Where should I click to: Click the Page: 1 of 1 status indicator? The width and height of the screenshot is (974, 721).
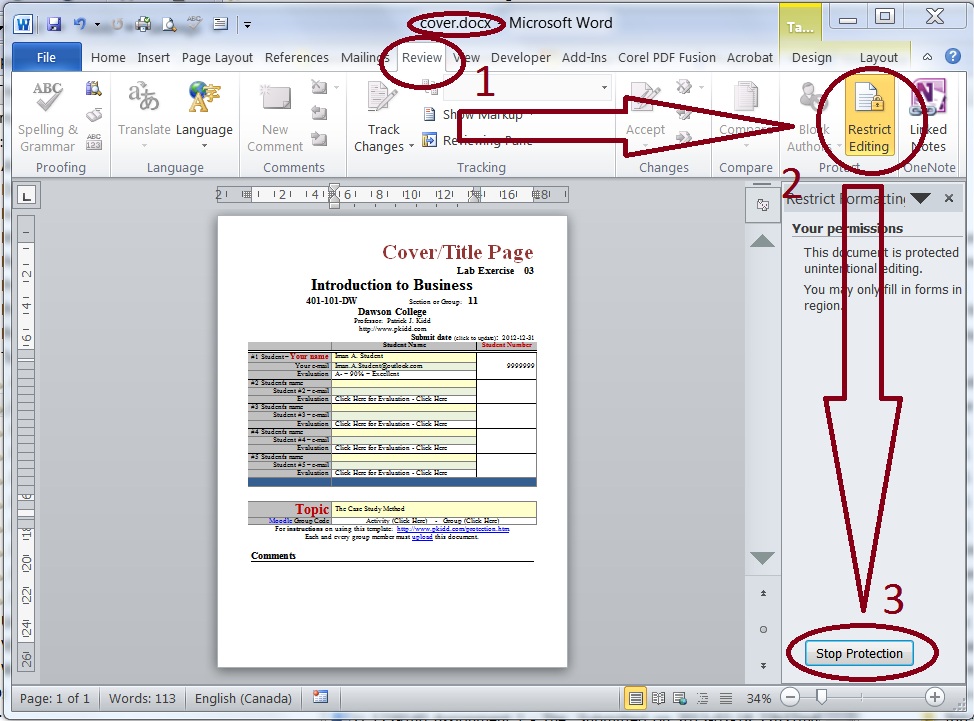(x=55, y=698)
